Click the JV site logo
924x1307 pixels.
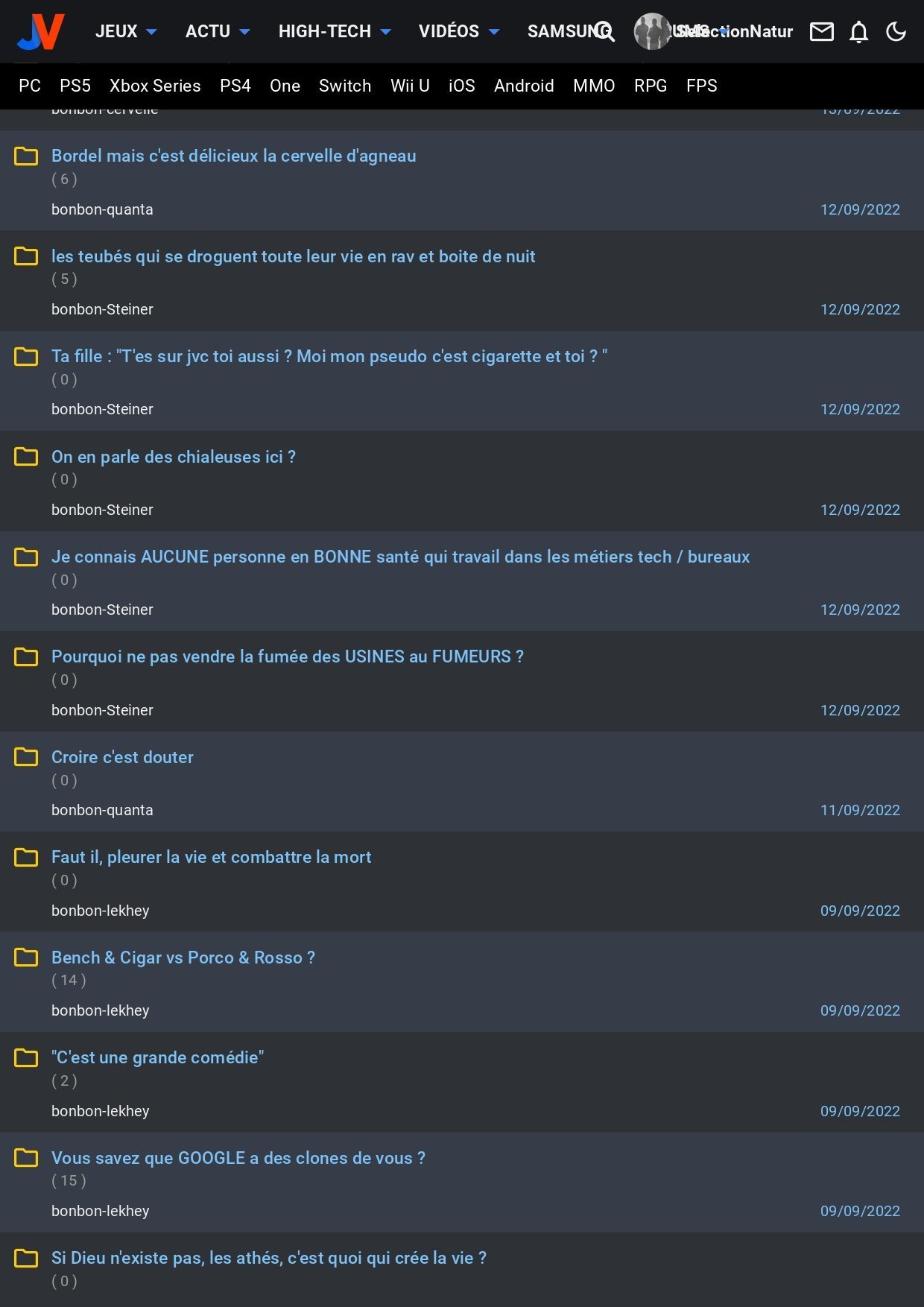pos(41,31)
